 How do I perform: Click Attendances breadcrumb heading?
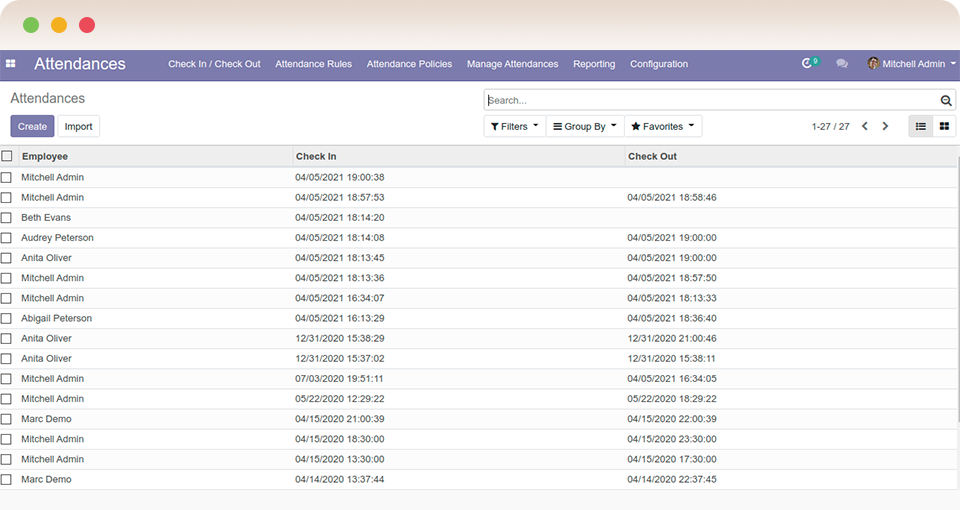(x=48, y=99)
